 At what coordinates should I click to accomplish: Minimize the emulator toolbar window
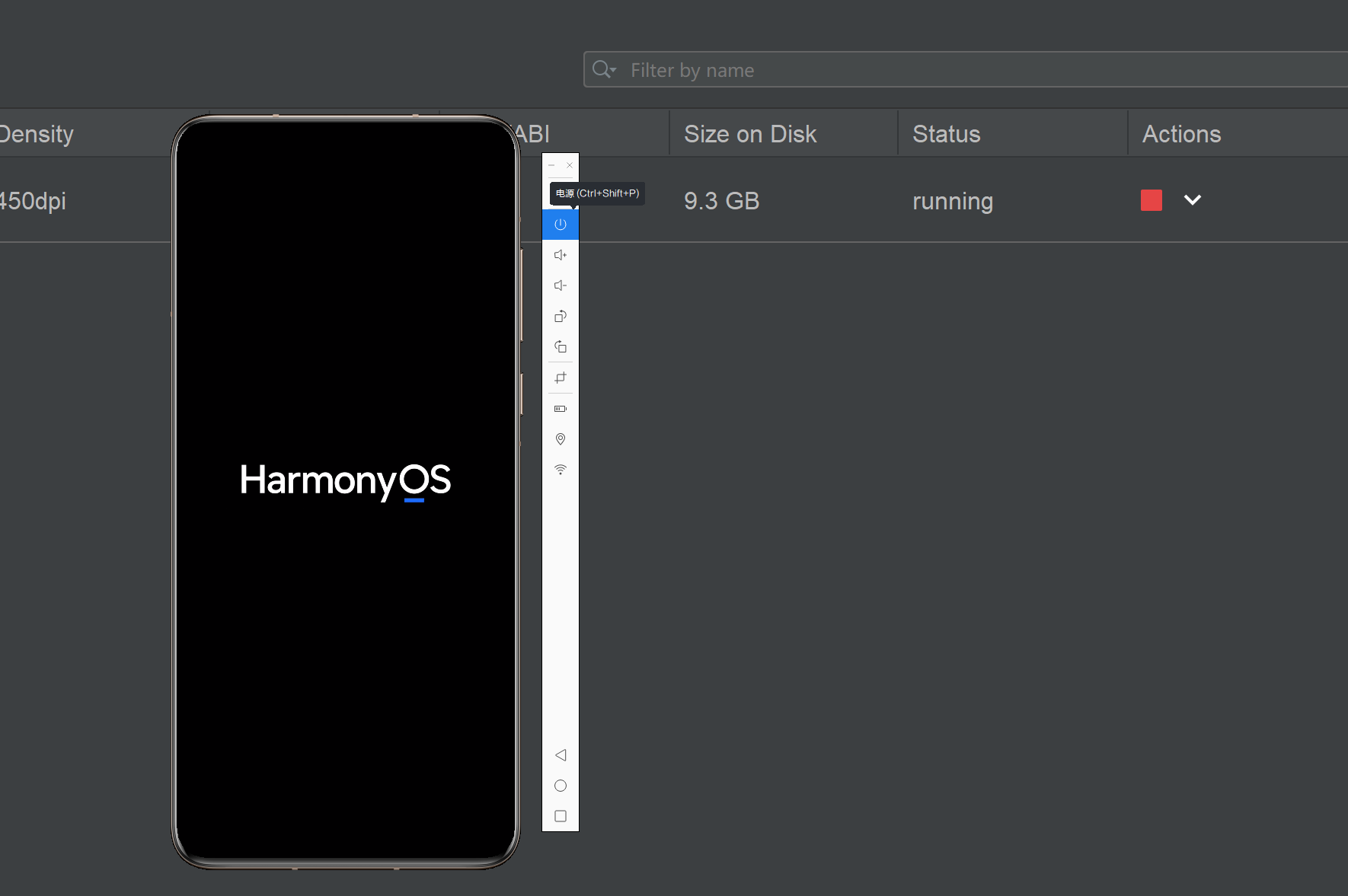pos(551,165)
